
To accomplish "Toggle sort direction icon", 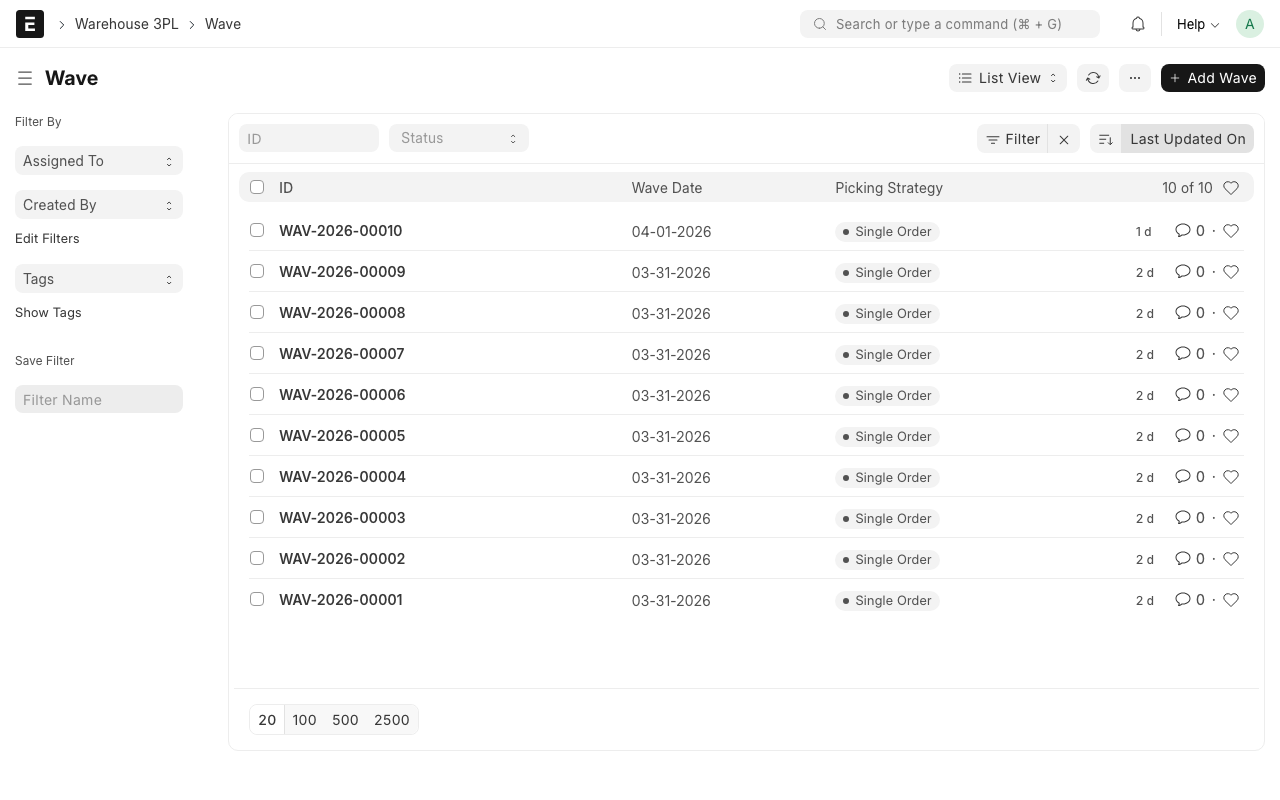I will coord(1105,139).
